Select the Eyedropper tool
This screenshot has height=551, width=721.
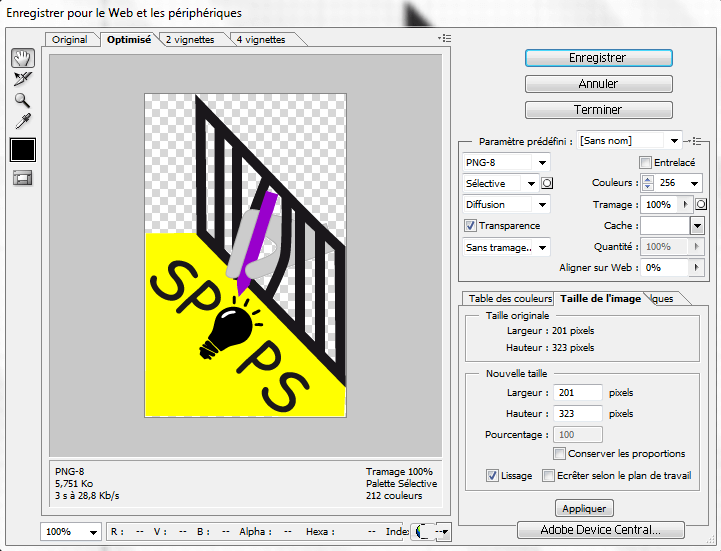pos(22,121)
